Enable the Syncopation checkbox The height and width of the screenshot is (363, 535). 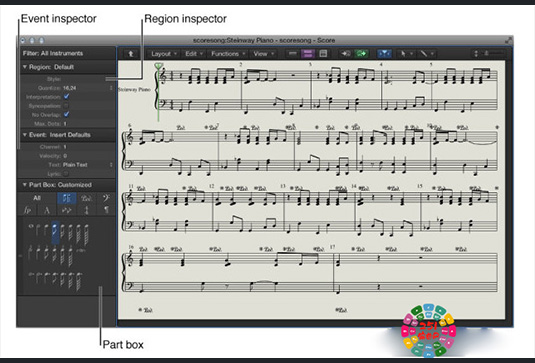tap(67, 106)
